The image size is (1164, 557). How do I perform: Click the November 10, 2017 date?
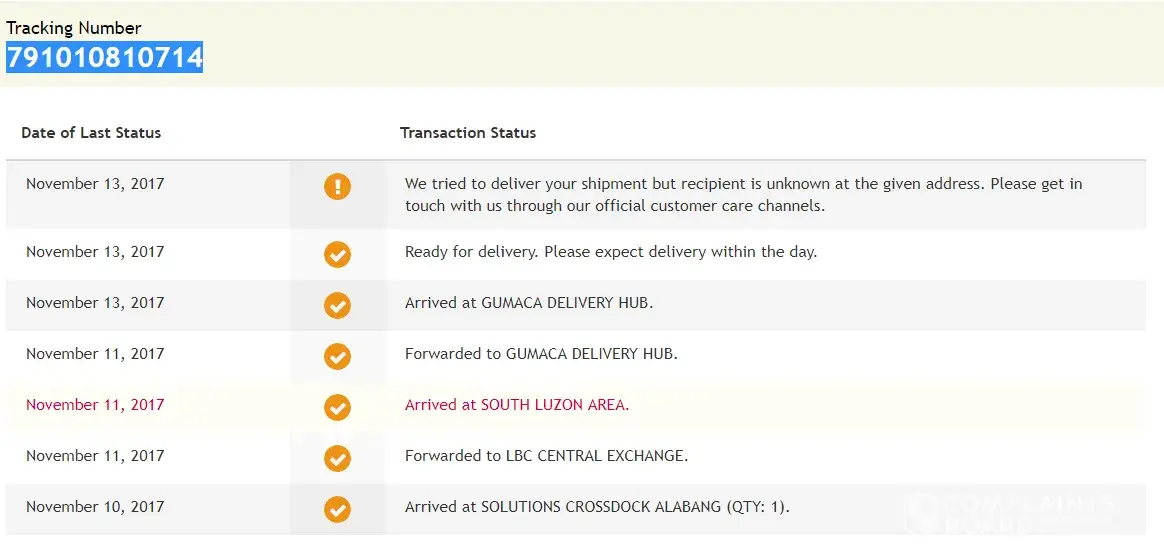coord(95,507)
